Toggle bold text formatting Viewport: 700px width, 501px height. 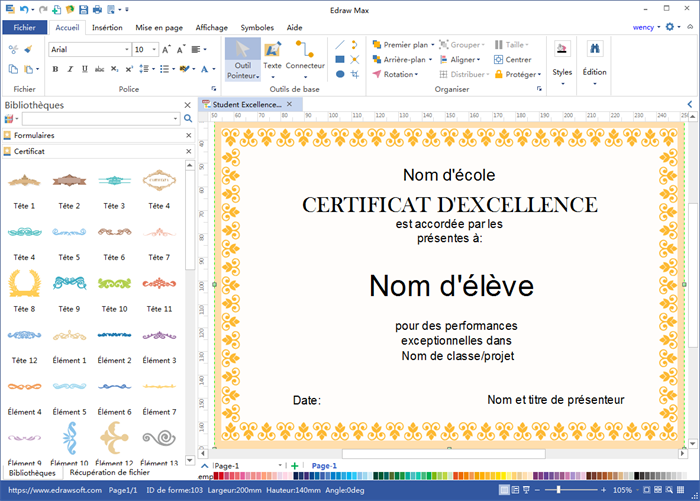pos(55,69)
